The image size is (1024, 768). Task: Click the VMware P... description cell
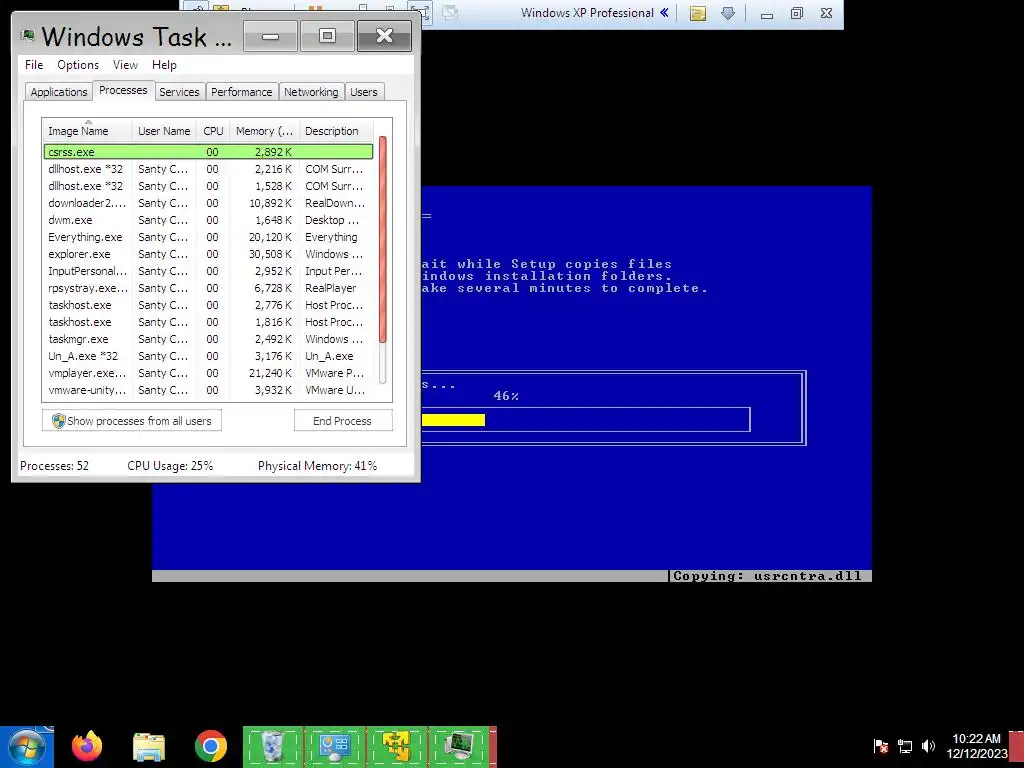[x=334, y=373]
